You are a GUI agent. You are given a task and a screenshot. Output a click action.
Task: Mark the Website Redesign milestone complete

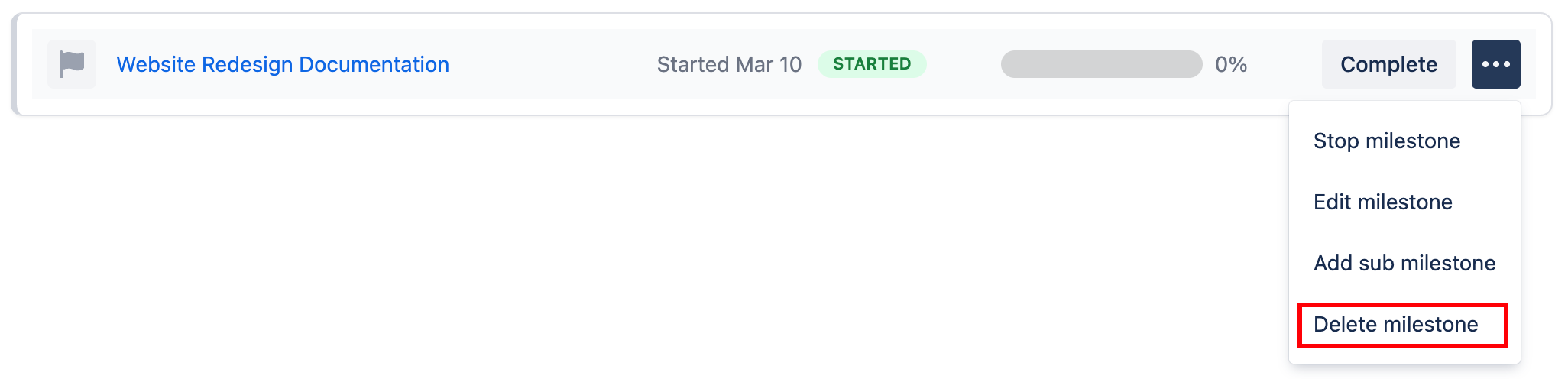click(x=1388, y=64)
